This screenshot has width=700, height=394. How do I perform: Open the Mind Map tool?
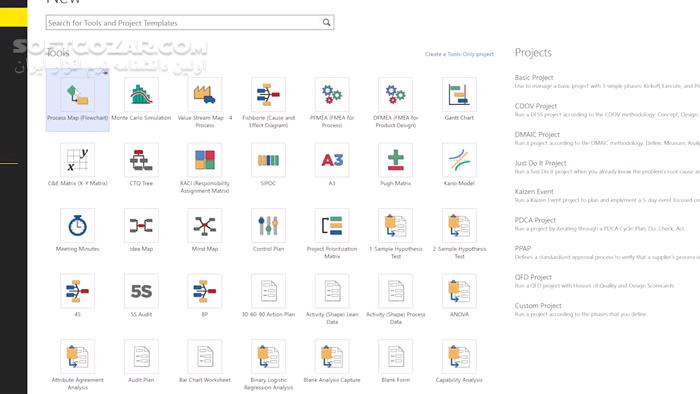pos(205,226)
